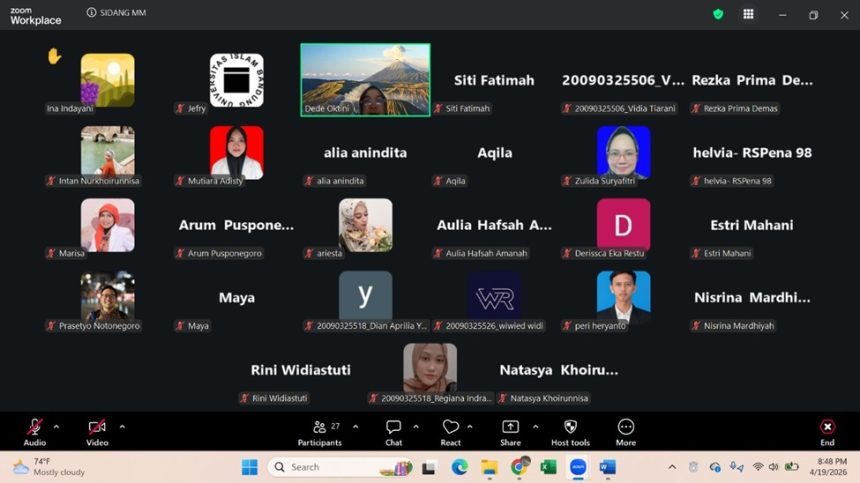
Task: Open the Participants panel
Action: coord(320,431)
